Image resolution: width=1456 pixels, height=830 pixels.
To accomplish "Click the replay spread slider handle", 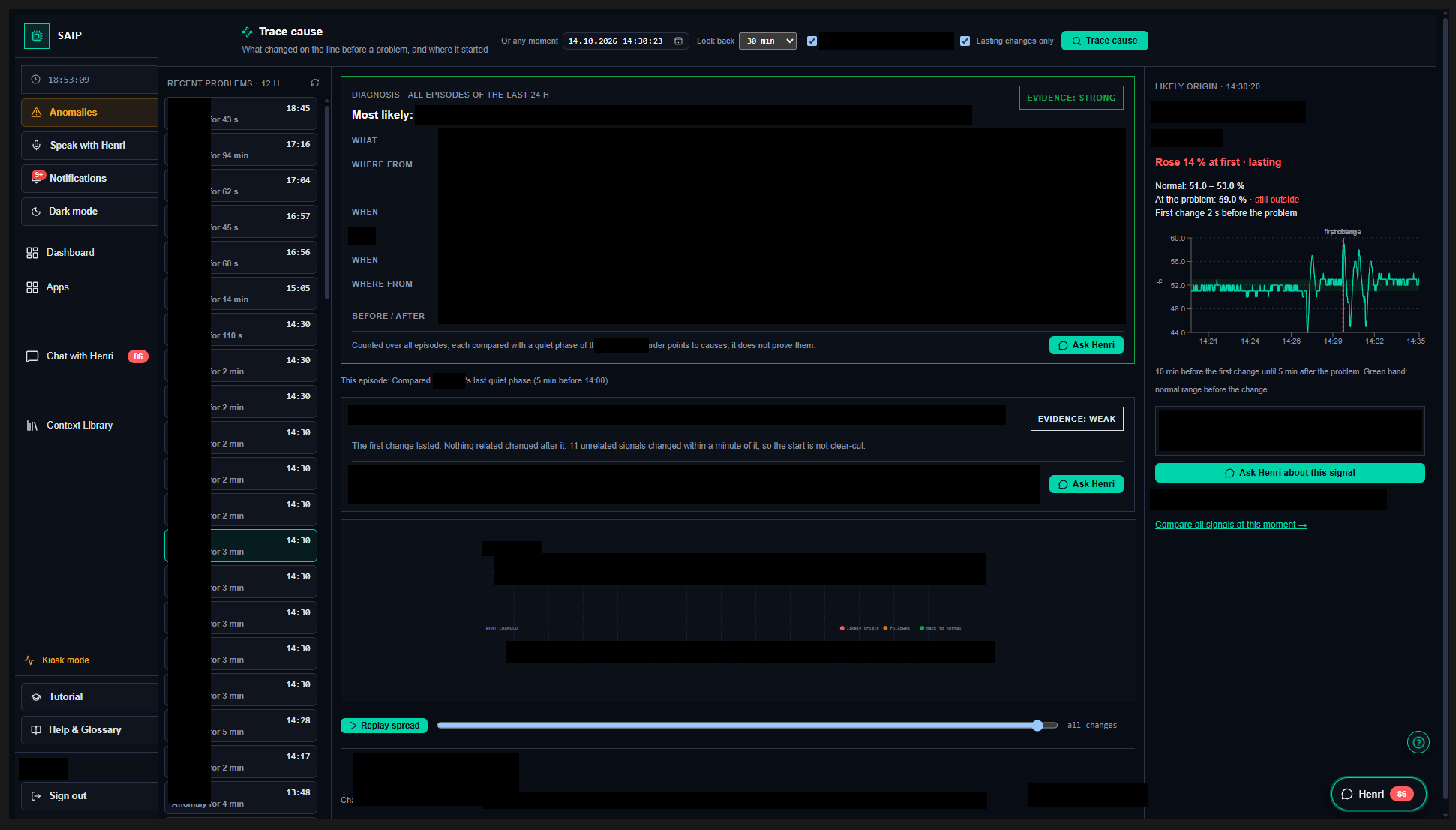I will 1037,726.
